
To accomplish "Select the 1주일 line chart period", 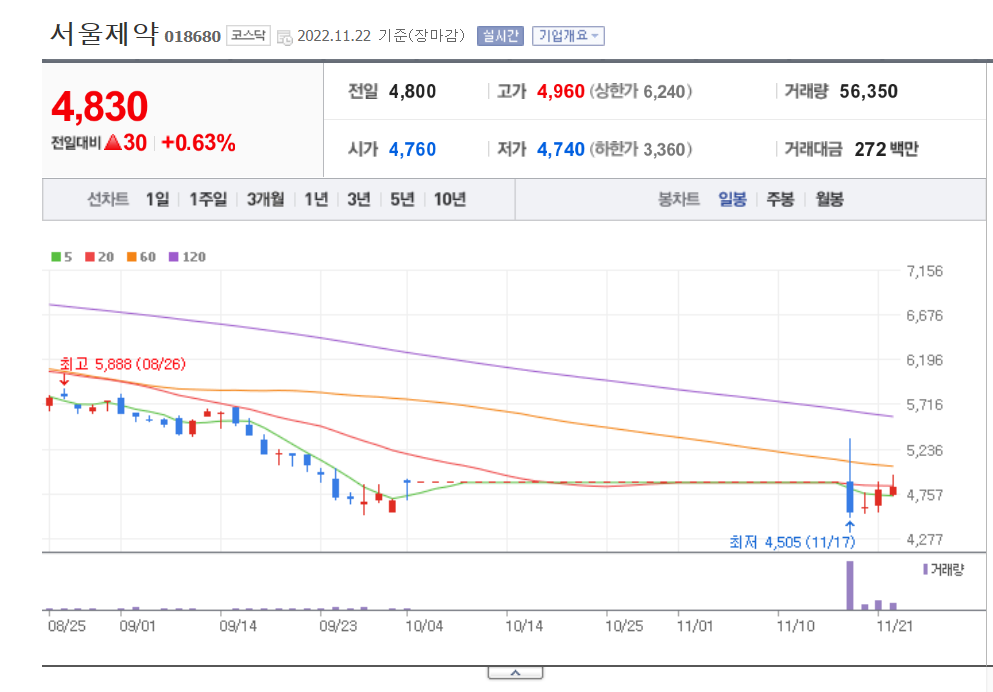I will click(208, 199).
